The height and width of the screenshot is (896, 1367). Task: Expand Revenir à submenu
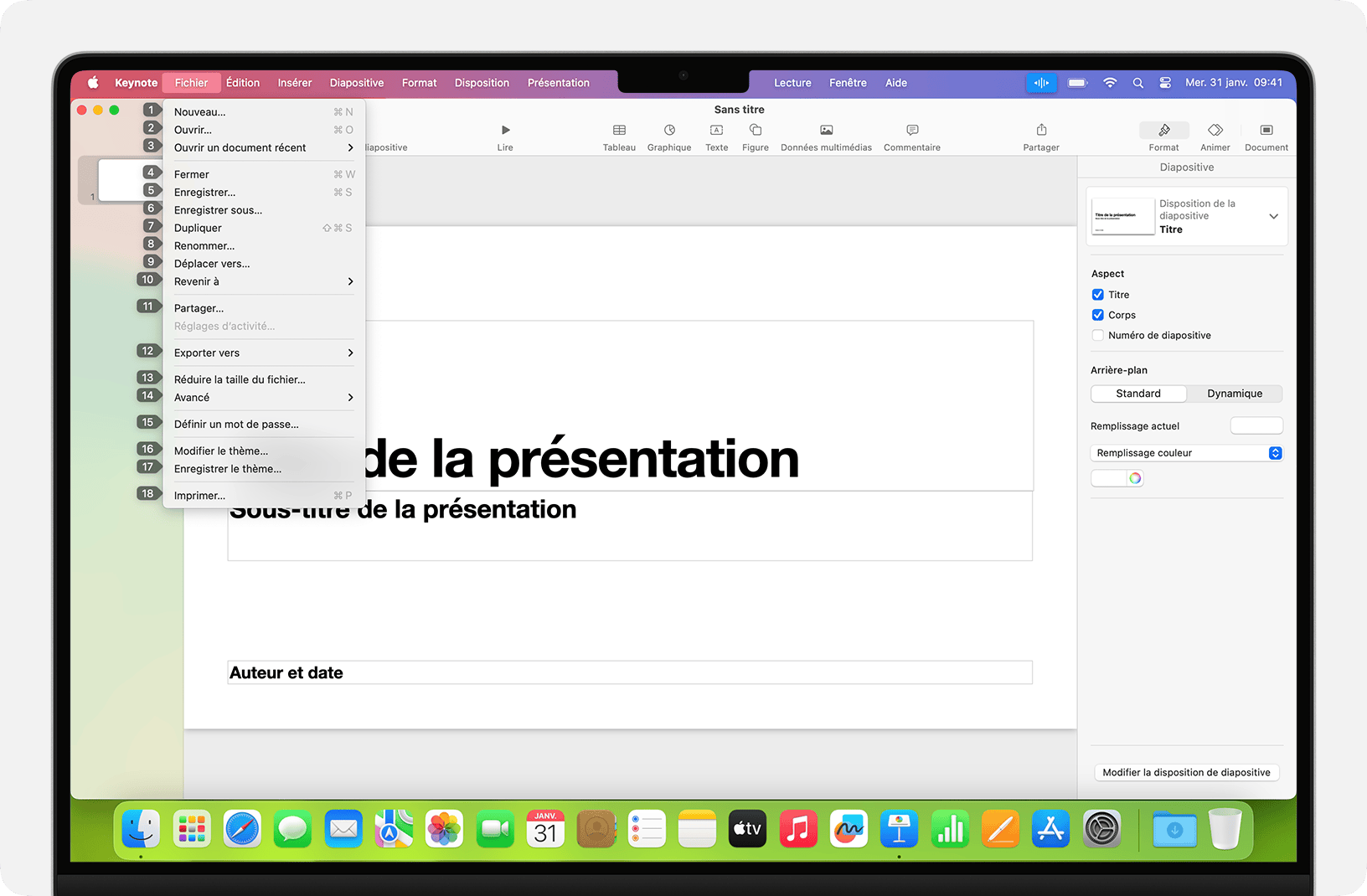tap(264, 281)
